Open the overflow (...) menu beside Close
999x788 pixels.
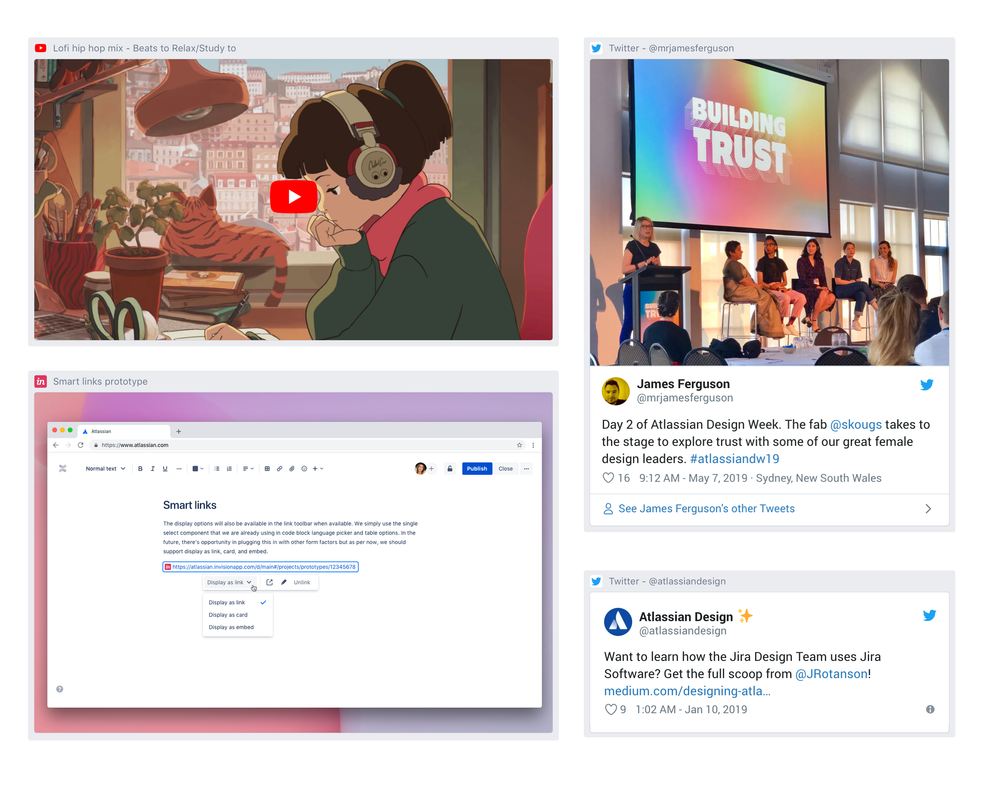[525, 468]
